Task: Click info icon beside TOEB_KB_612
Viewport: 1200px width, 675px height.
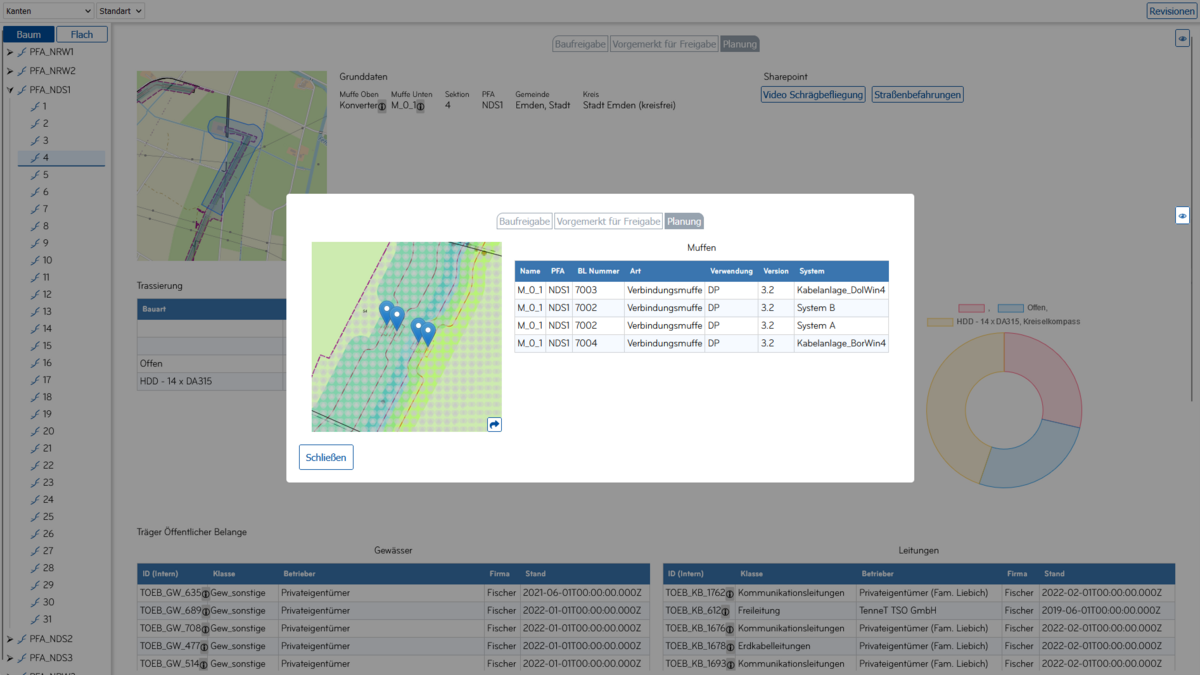Action: tap(727, 611)
